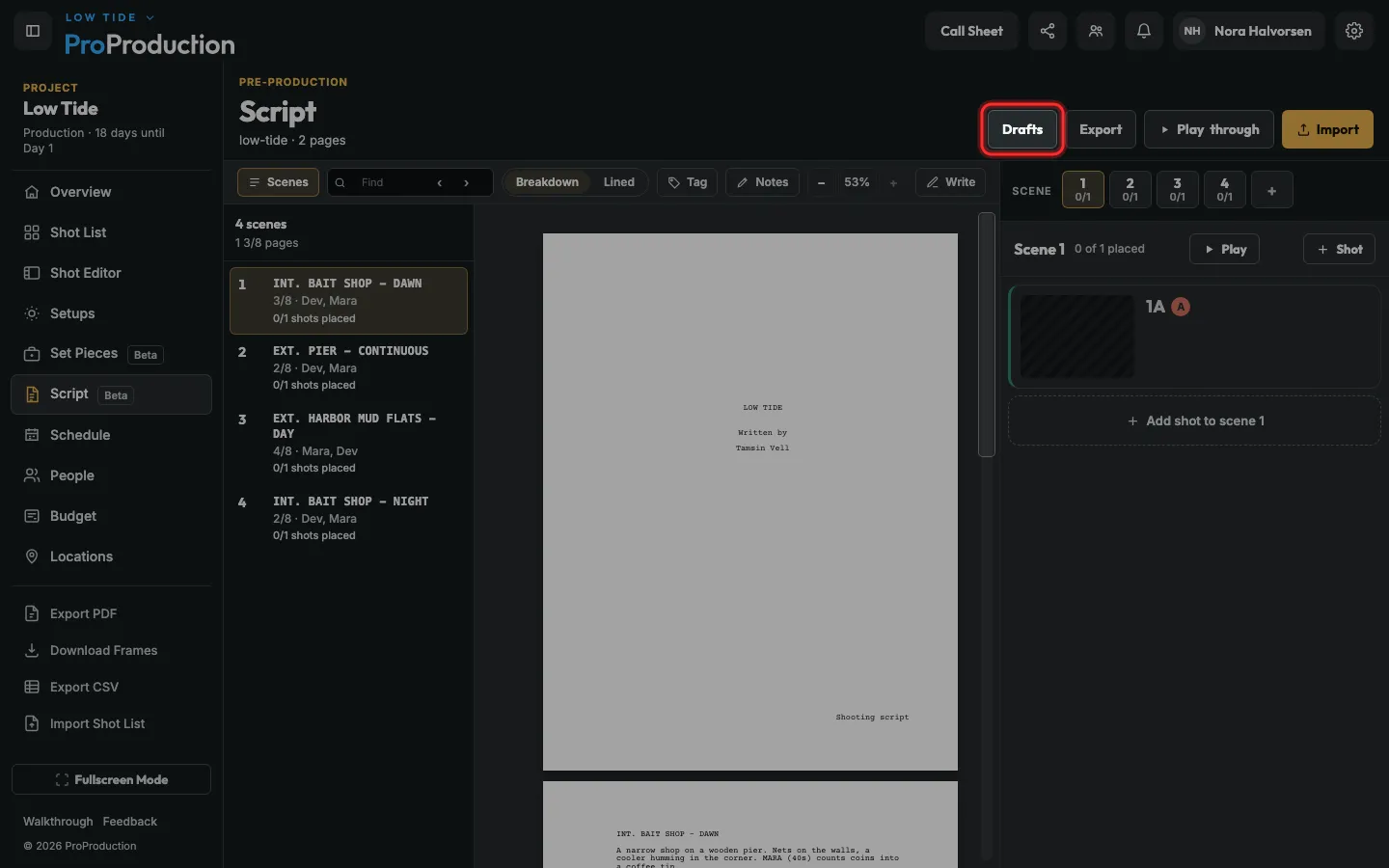Select shot 1A thumbnail

pyautogui.click(x=1076, y=337)
